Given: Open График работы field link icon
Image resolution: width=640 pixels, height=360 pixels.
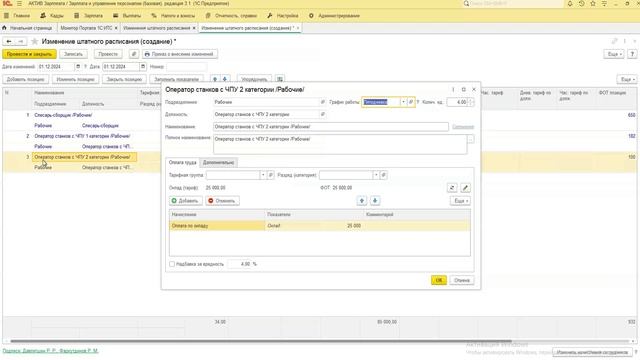Looking at the screenshot, I should pyautogui.click(x=411, y=102).
